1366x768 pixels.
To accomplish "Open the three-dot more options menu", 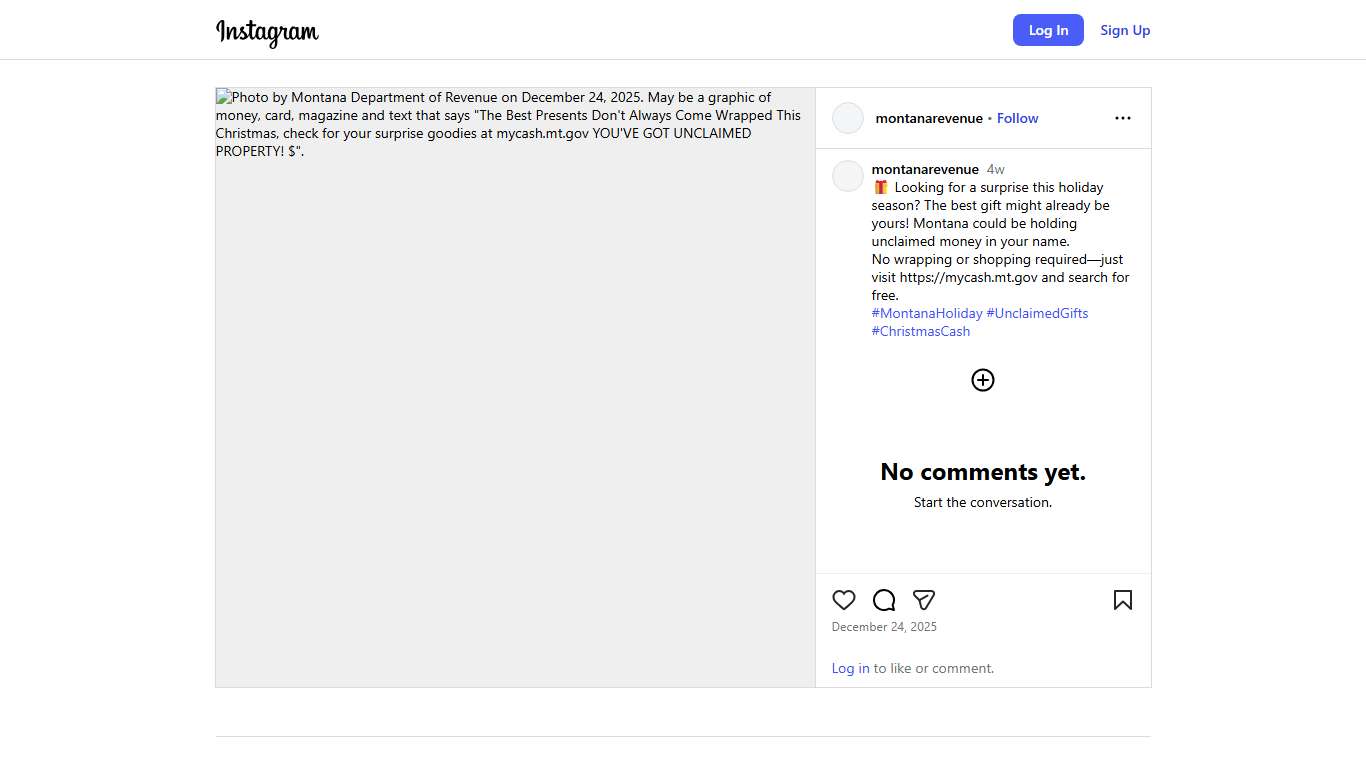I will coord(1123,118).
